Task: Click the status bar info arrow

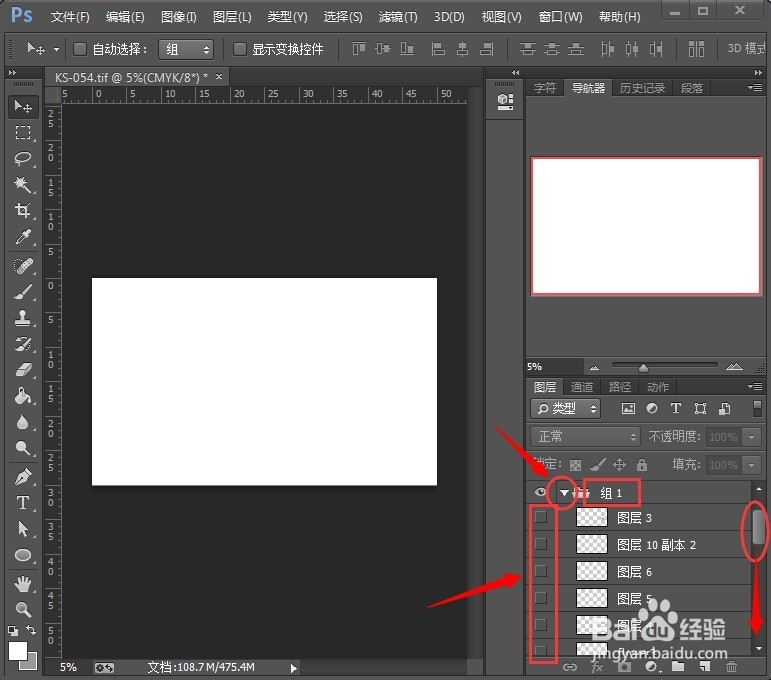Action: point(294,668)
